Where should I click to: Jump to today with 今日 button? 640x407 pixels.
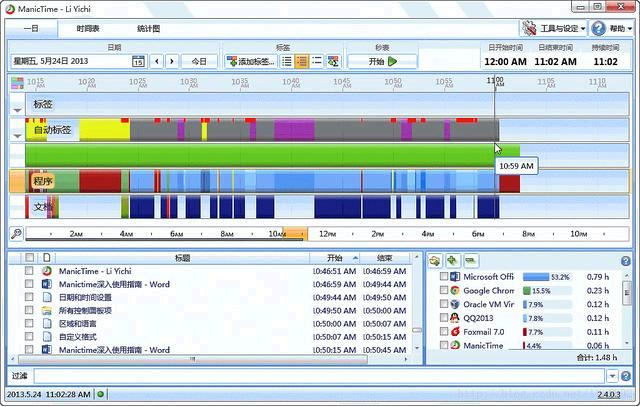tap(199, 61)
